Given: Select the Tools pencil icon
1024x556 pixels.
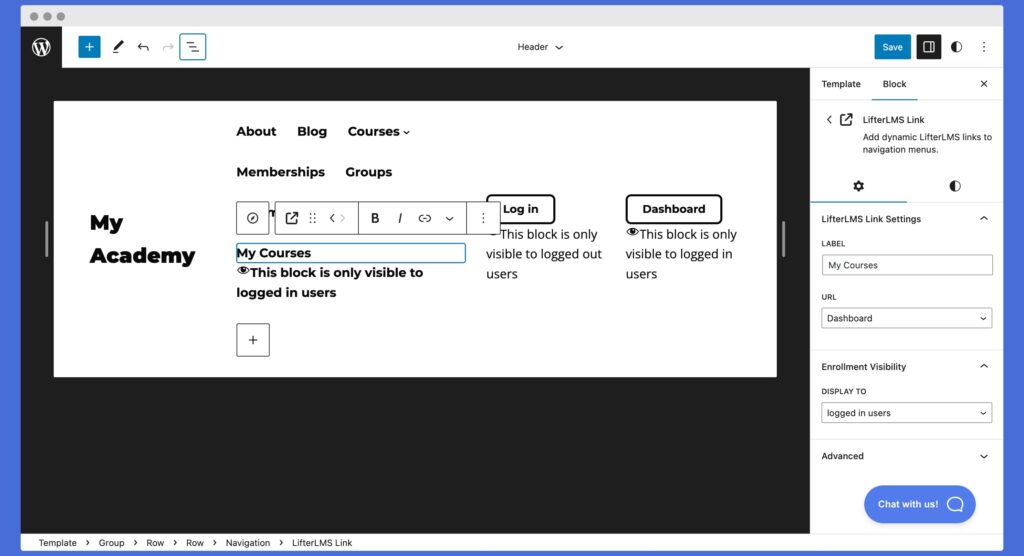Looking at the screenshot, I should 118,47.
